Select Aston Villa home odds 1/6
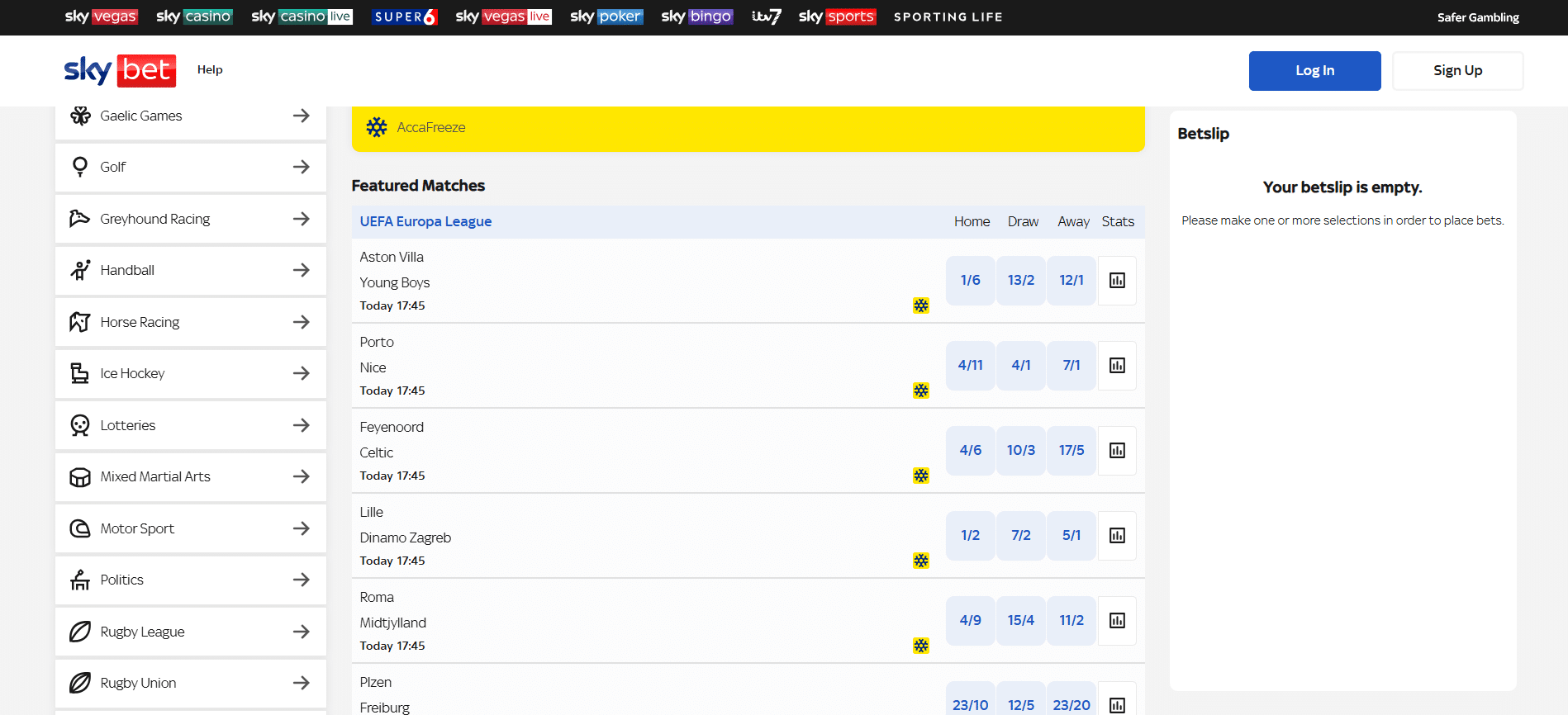Screen dimensions: 1568x715 (x=970, y=281)
